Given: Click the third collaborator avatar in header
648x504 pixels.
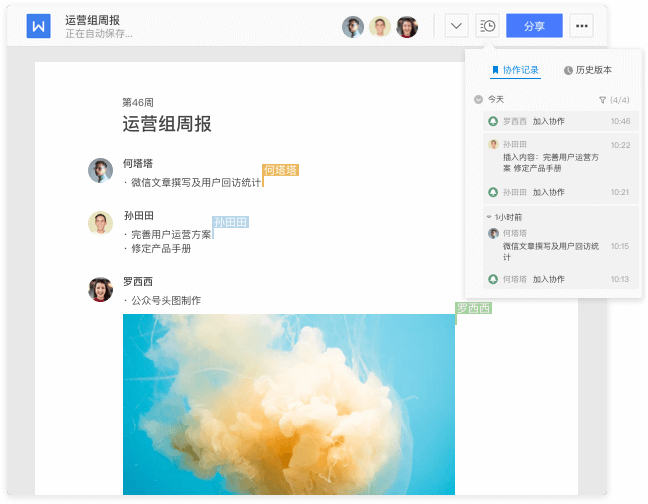Looking at the screenshot, I should pos(407,27).
